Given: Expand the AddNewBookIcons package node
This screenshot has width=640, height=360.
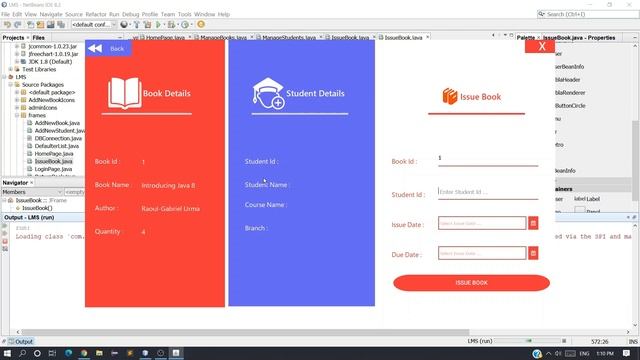Looking at the screenshot, I should pos(17,100).
